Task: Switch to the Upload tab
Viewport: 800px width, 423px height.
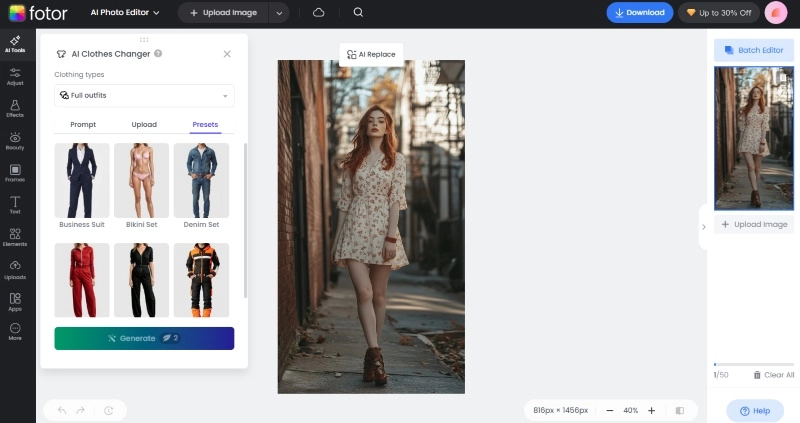Action: pos(144,125)
